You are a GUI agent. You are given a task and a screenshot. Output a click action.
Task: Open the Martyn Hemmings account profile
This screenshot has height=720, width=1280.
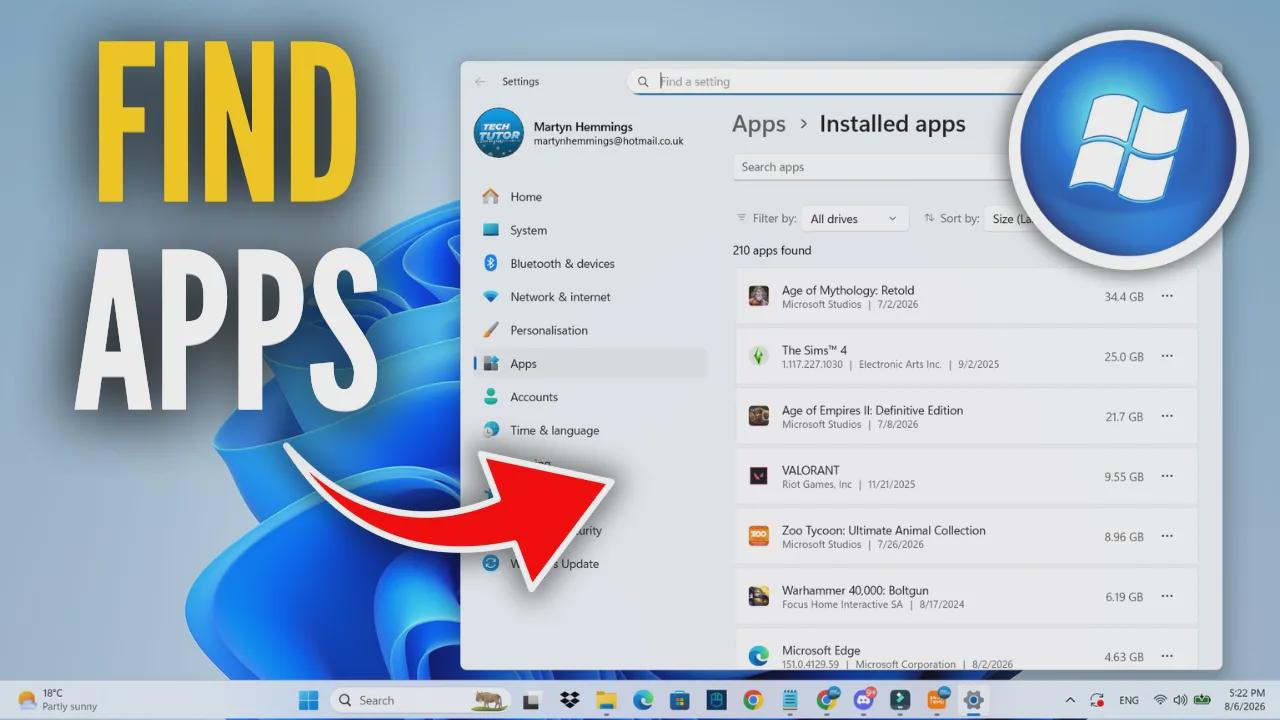580,134
